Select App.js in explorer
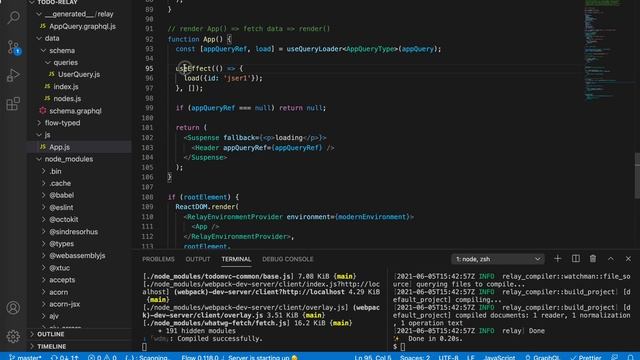Screen dimensions: 640x360 pyautogui.click(x=60, y=147)
